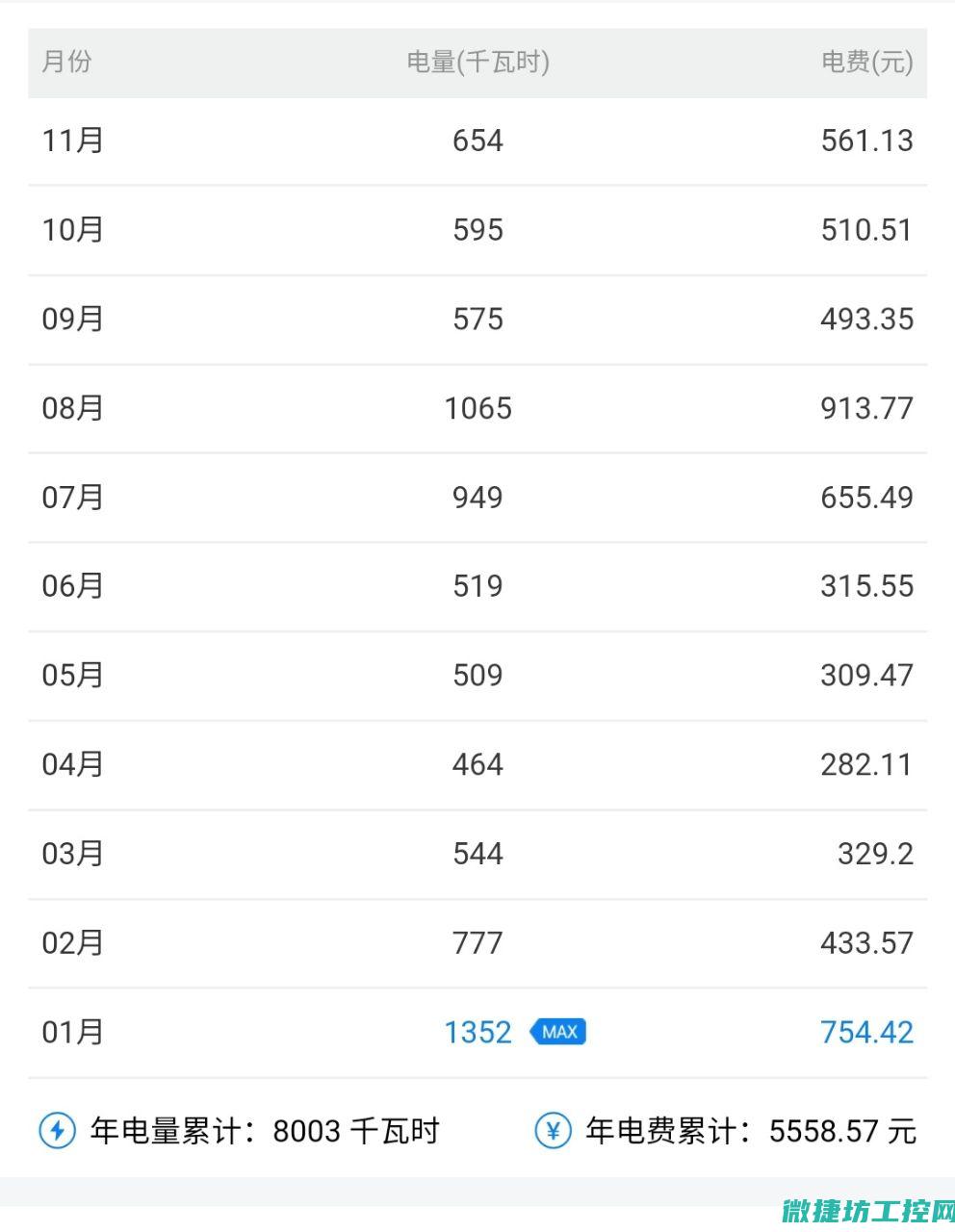This screenshot has width=955, height=1232.
Task: Click the yen annual fee icon
Action: pos(553,1130)
